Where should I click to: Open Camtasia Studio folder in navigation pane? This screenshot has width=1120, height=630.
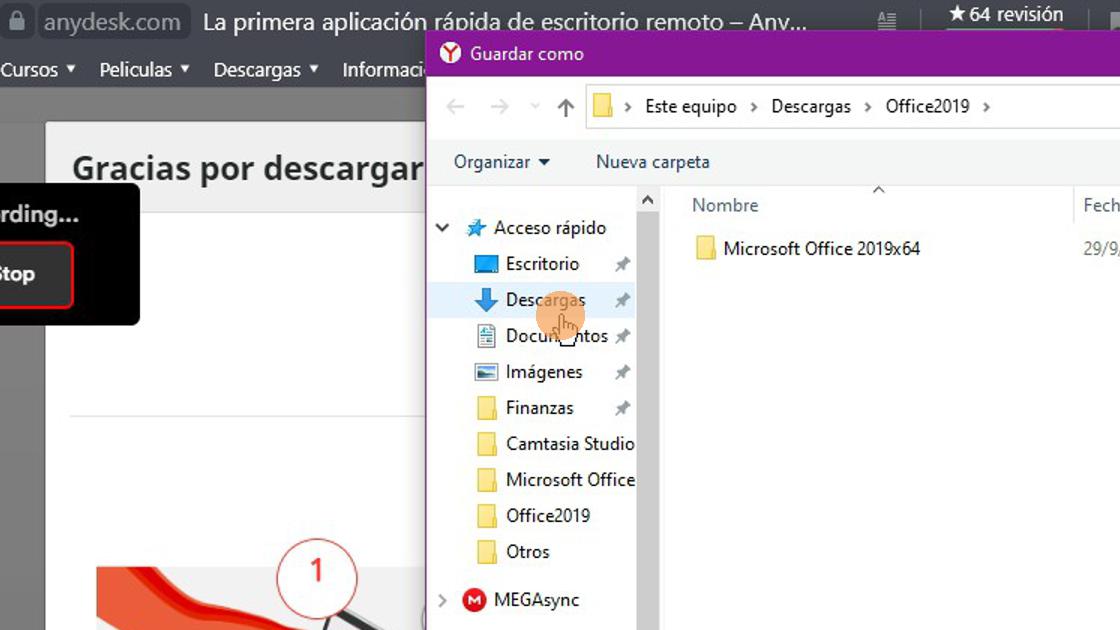570,444
